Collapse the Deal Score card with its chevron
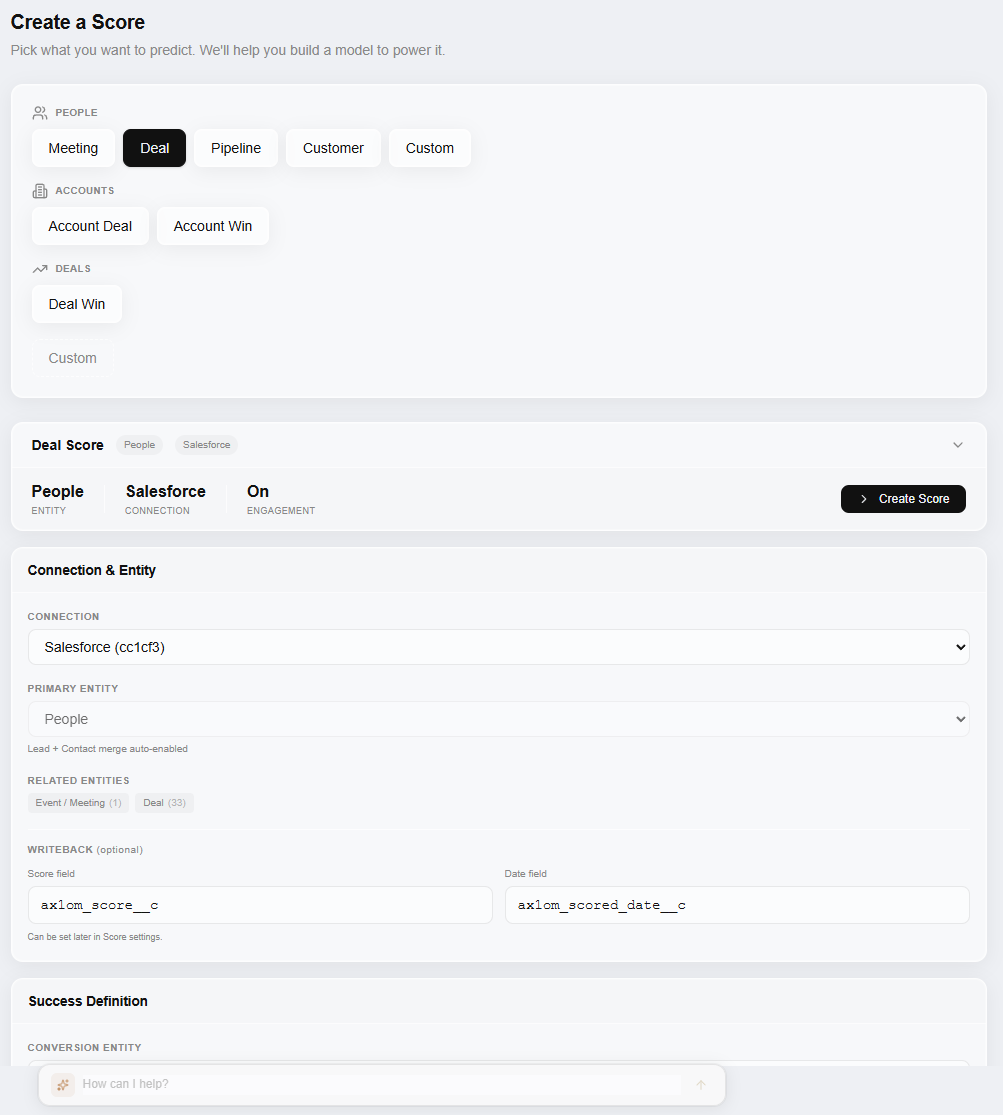Viewport: 1003px width, 1115px height. 957,444
